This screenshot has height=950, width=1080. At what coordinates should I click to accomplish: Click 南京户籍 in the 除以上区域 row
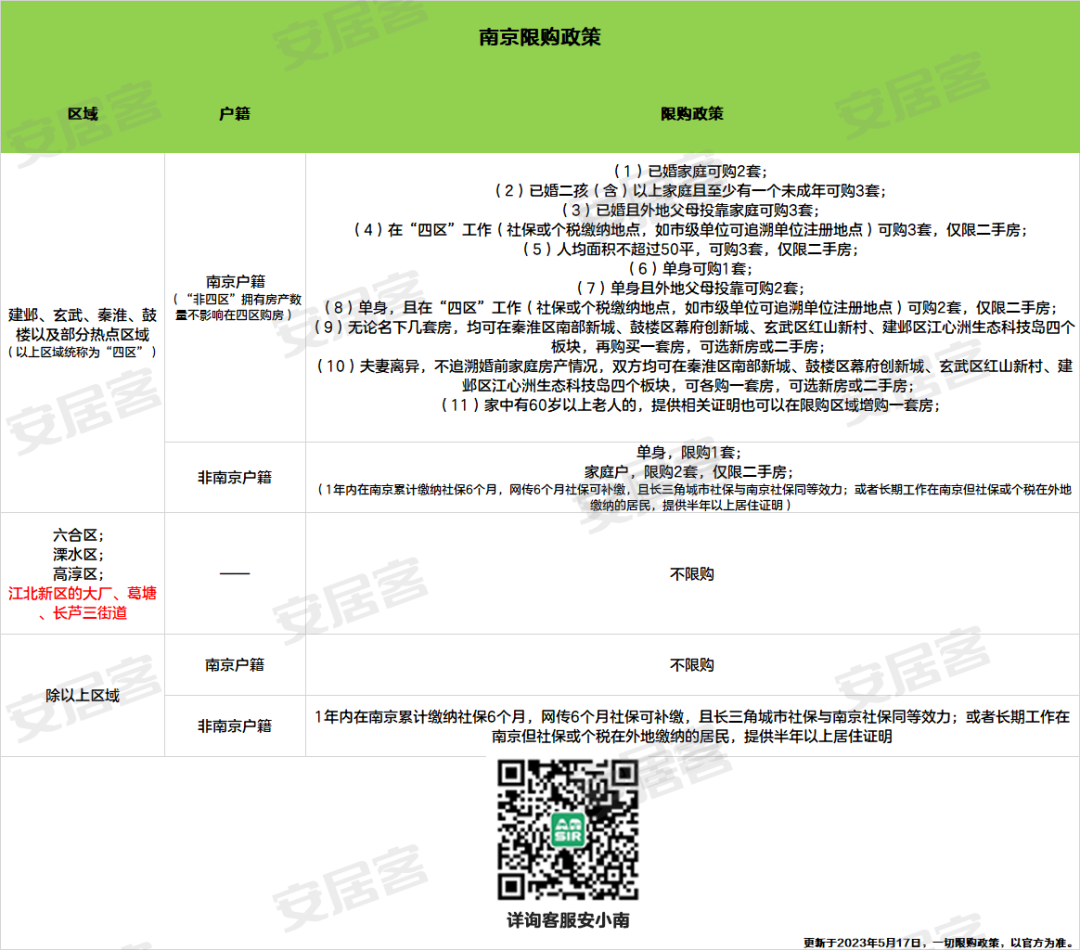click(x=235, y=665)
